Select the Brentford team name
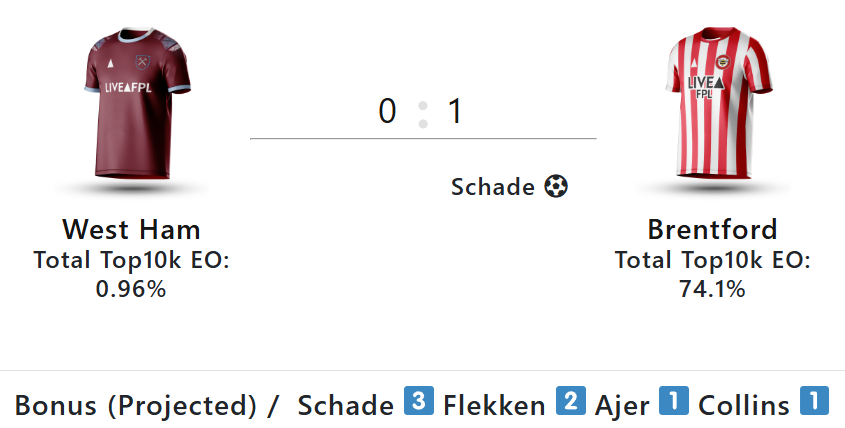The width and height of the screenshot is (845, 428). pos(712,229)
